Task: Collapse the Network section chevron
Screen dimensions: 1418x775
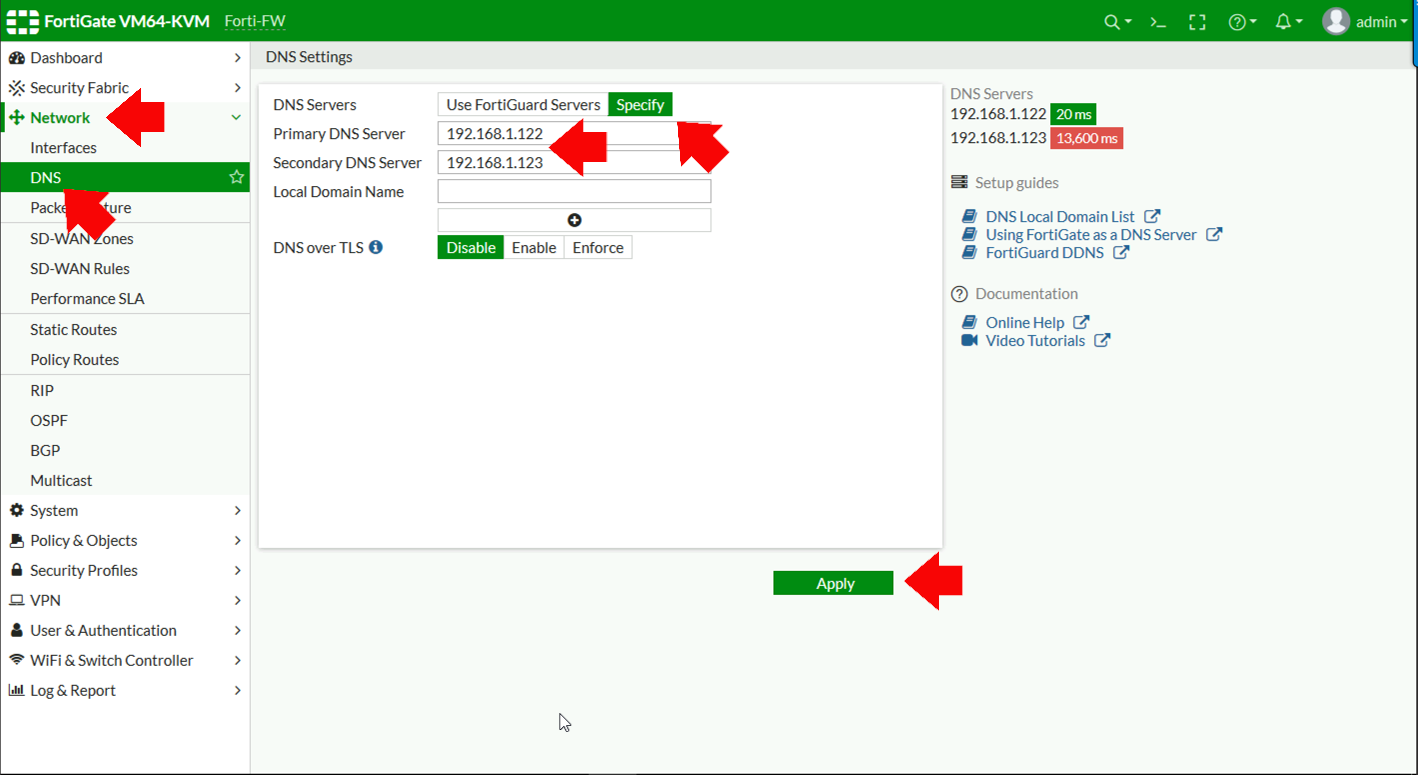Action: coord(236,117)
